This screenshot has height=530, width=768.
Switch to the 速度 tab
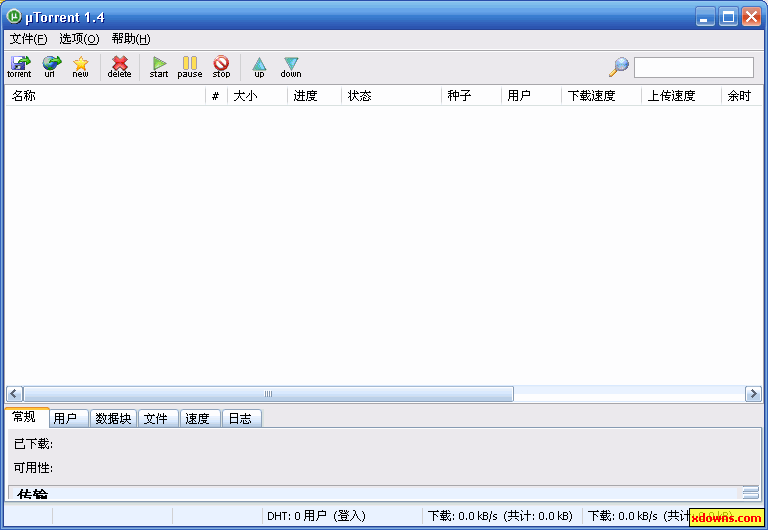click(x=200, y=418)
